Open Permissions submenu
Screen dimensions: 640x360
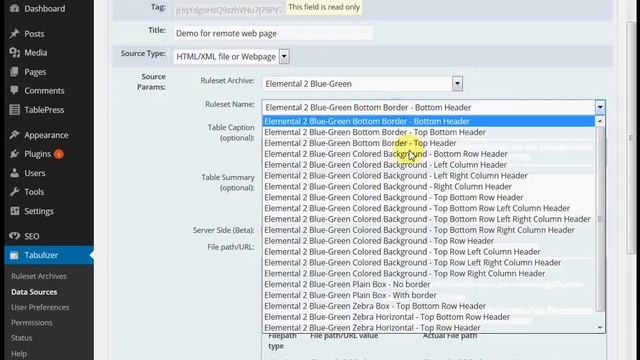pos(32,322)
